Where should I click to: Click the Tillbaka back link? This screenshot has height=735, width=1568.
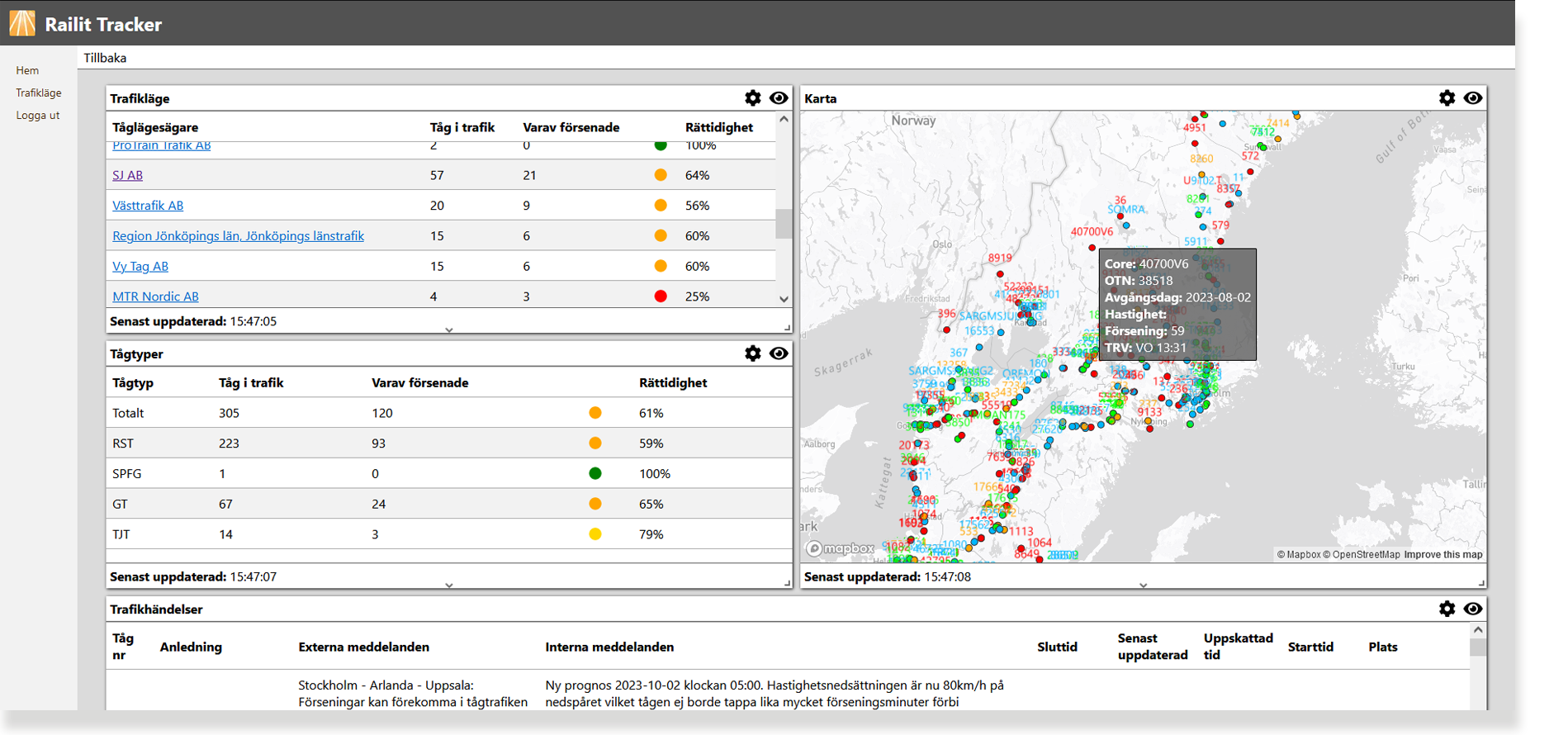coord(105,58)
